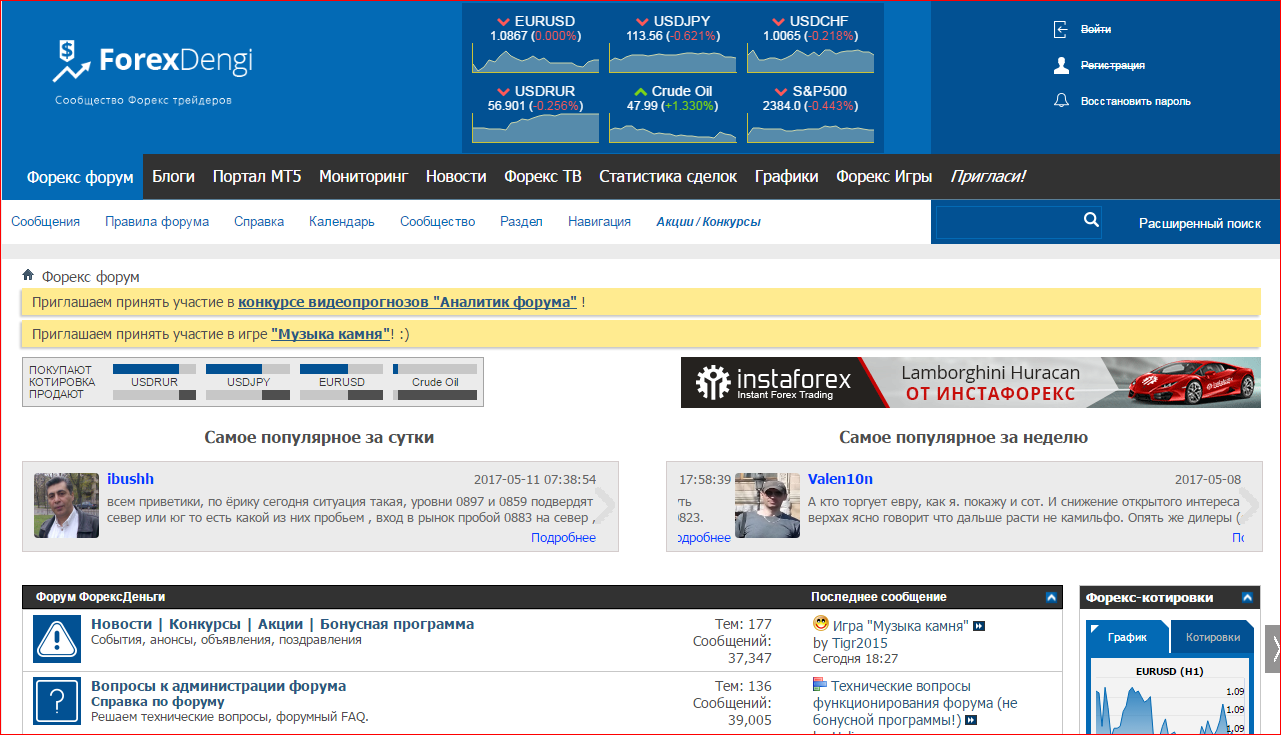Collapse the Форекс-котировки sidebar block
The height and width of the screenshot is (735, 1281).
pos(1247,598)
